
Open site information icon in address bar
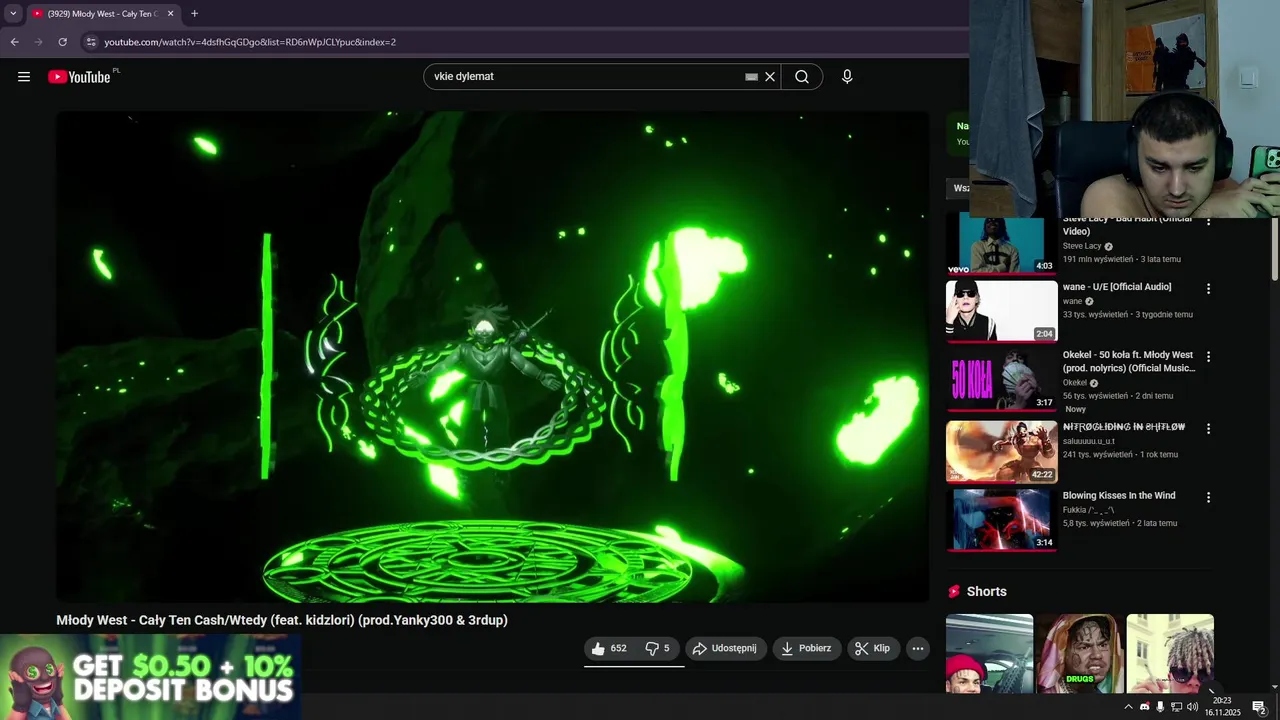[x=90, y=42]
